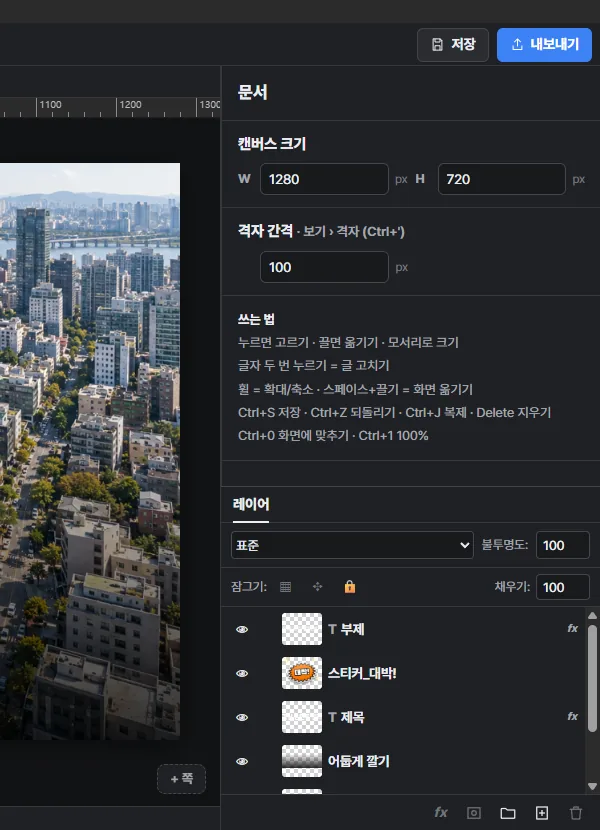
Task: Click the fx layer style icon in footer
Action: point(441,813)
